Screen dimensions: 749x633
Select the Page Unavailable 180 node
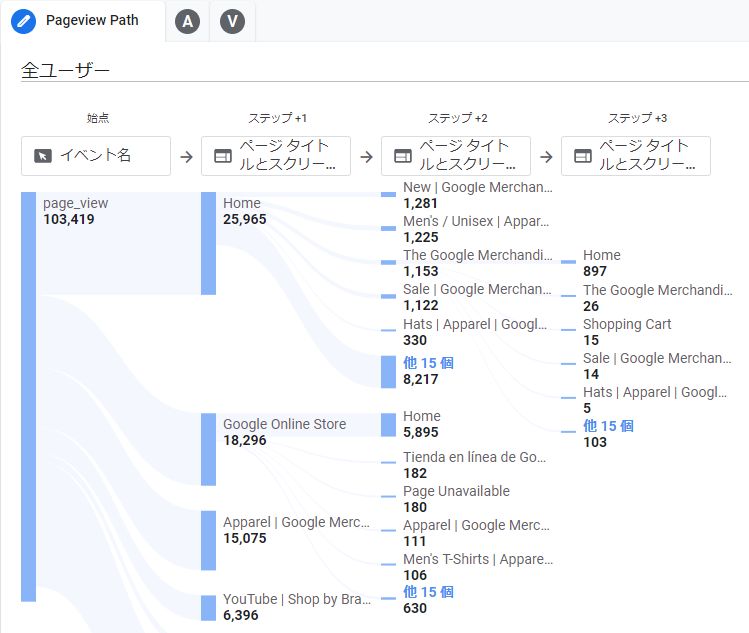388,496
